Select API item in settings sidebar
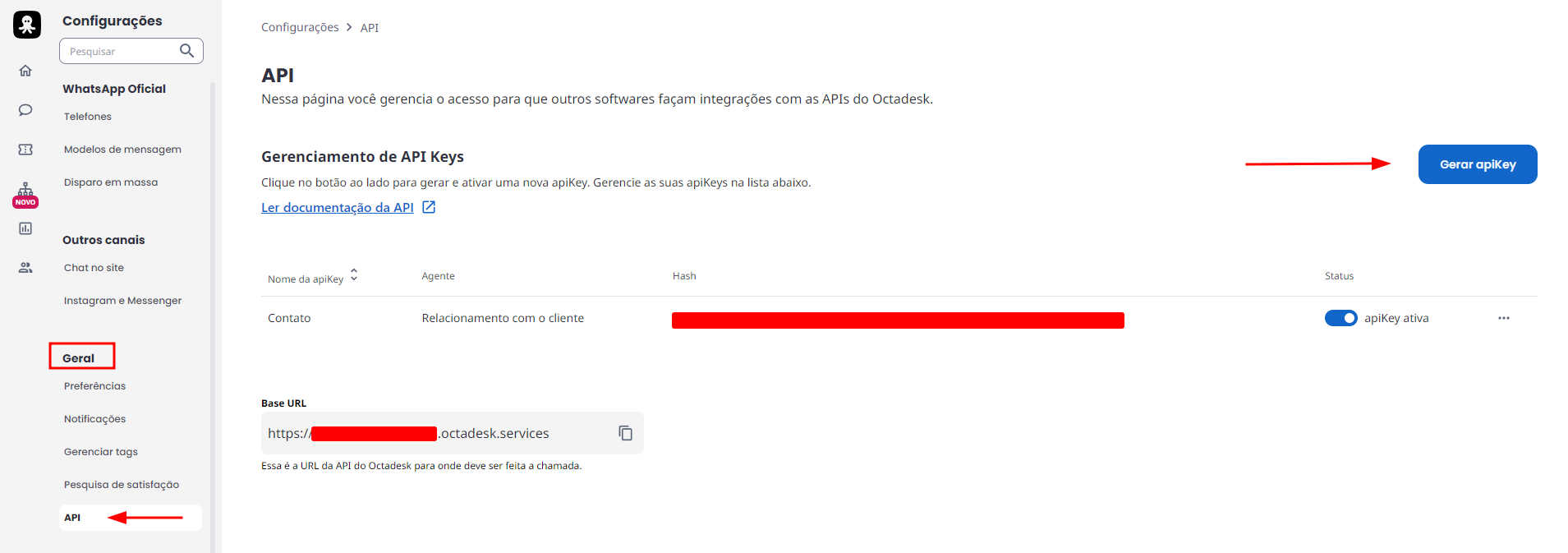1568x553 pixels. [130, 518]
